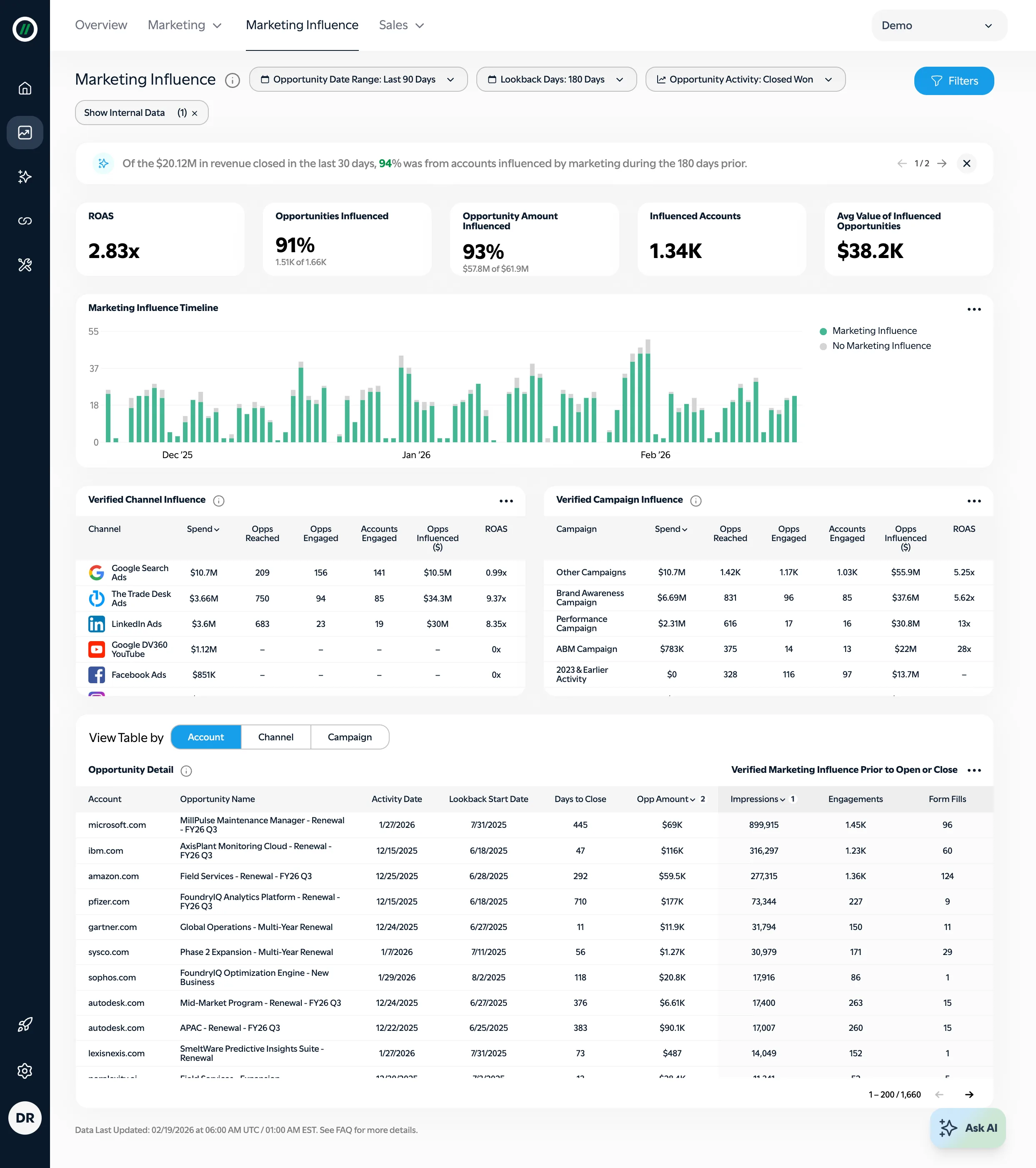The image size is (1036, 1168).
Task: Open the home icon in sidebar
Action: pyautogui.click(x=25, y=88)
